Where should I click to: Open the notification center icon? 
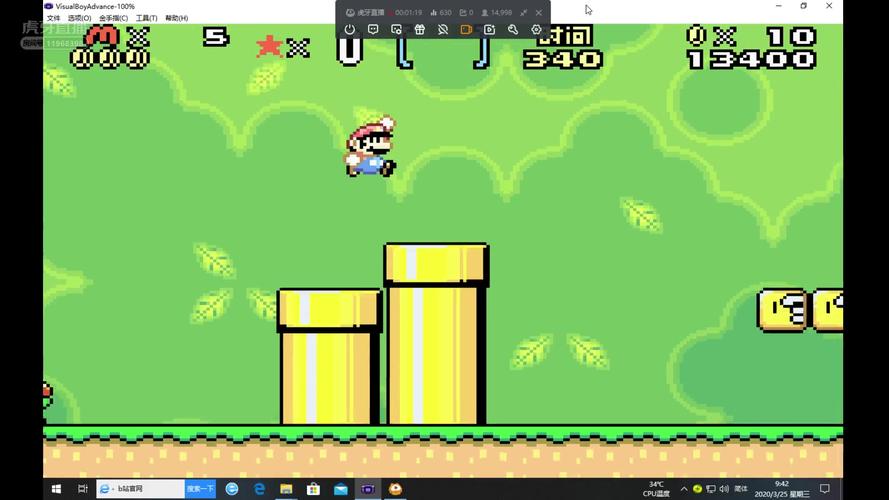pyautogui.click(x=825, y=489)
